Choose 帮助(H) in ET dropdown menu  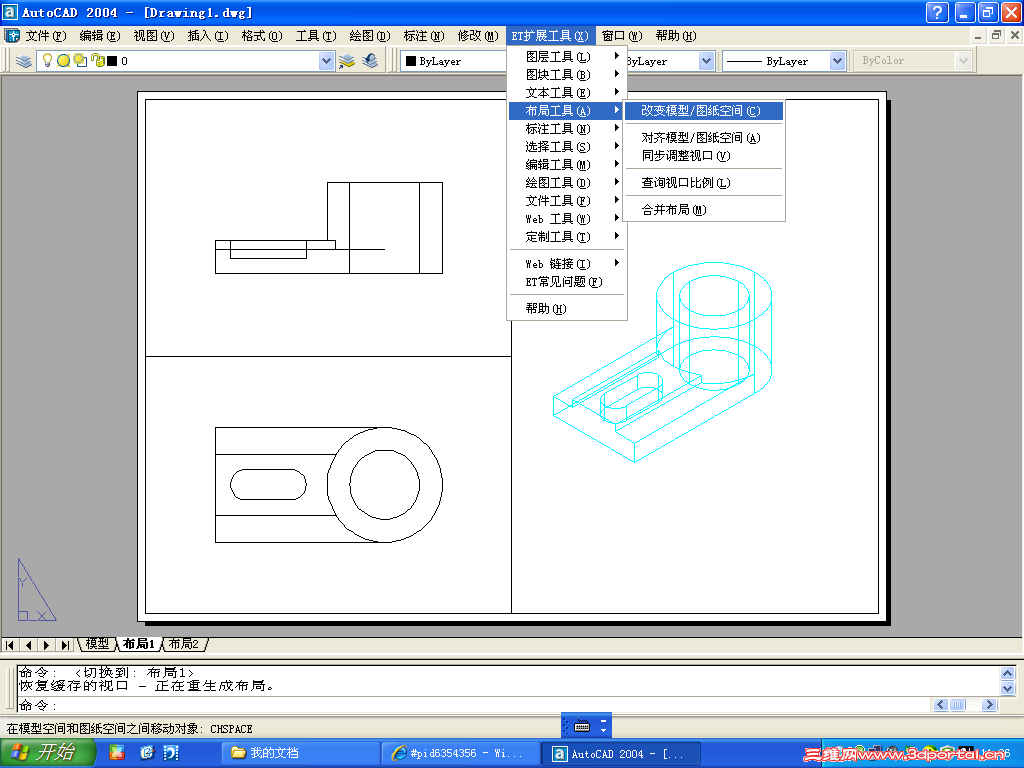[x=567, y=308]
